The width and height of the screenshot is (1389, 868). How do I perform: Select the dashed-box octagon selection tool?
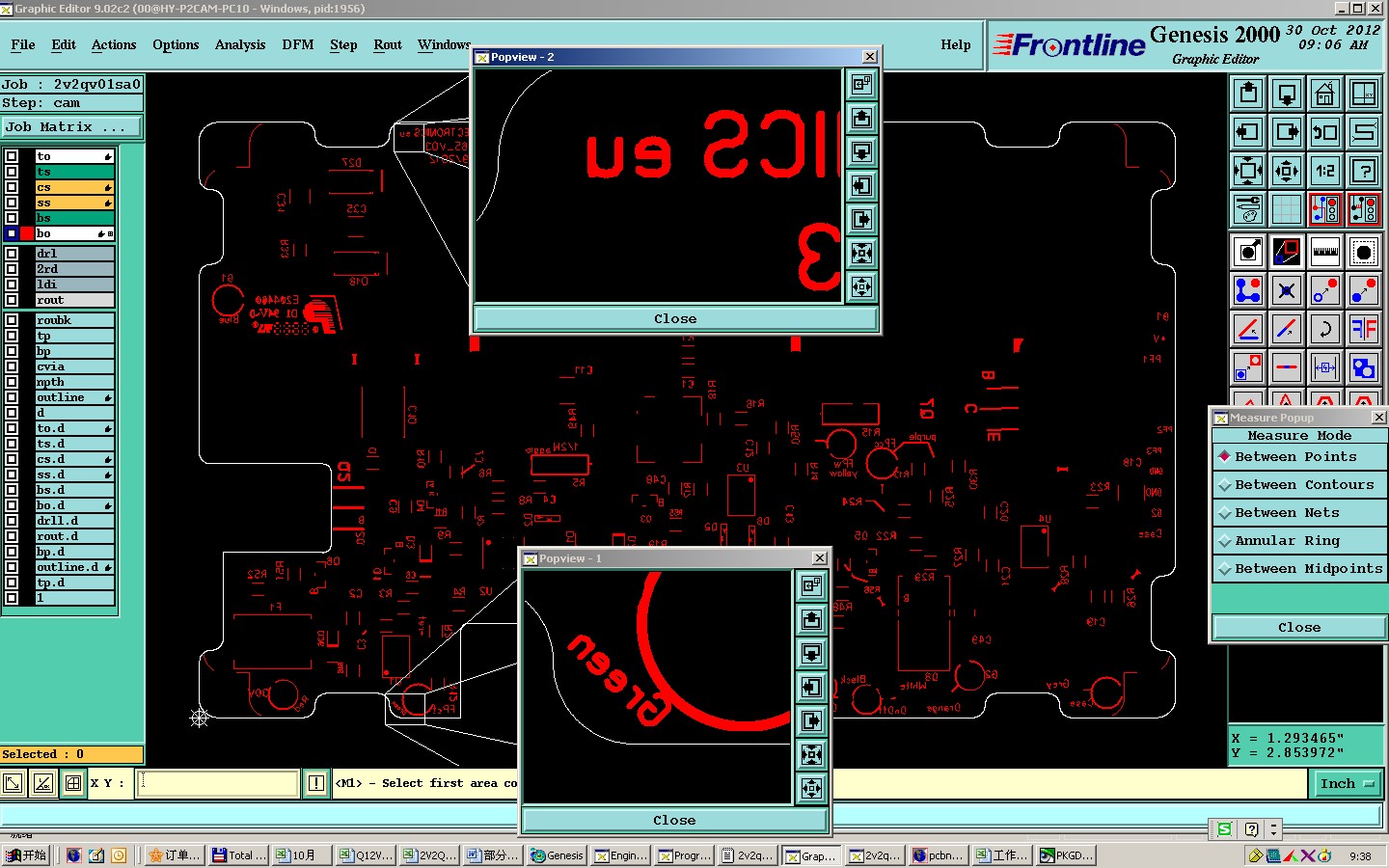click(1364, 253)
